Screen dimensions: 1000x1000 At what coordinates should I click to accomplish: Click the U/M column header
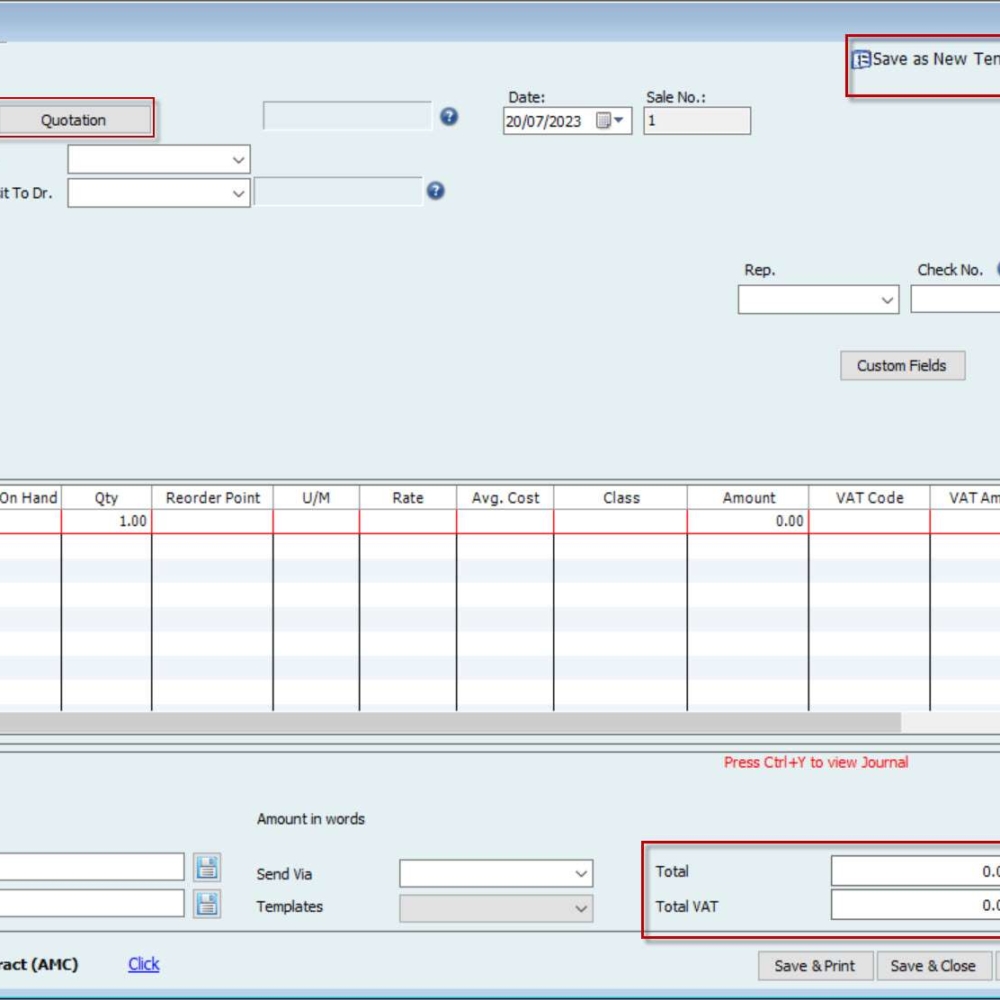point(316,498)
